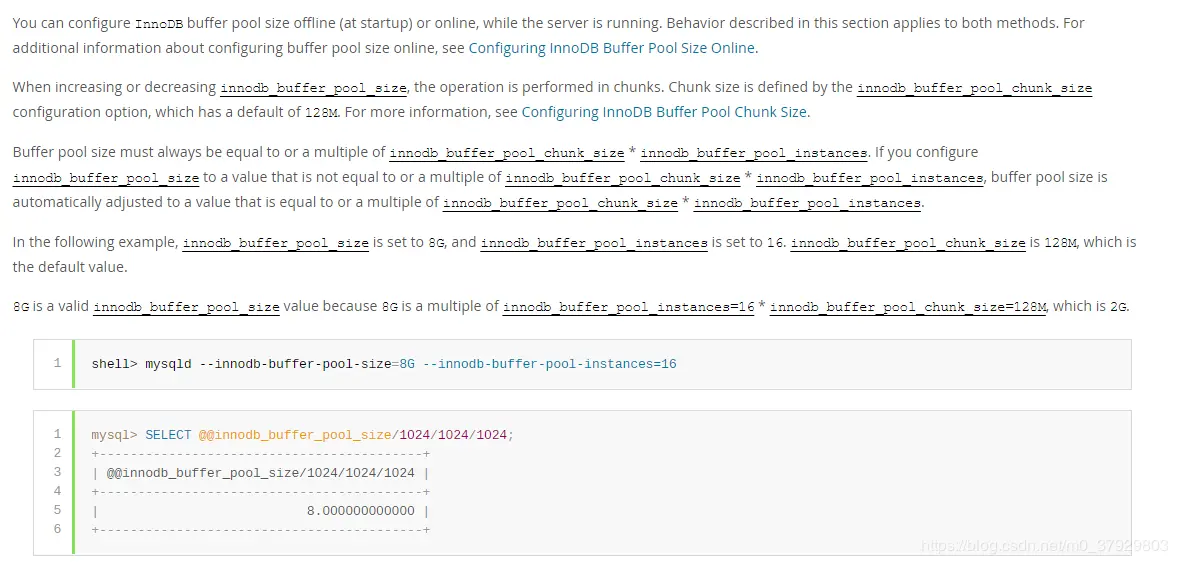Click innodb_buffer_pool_chunk_size before "is 128M, which is"
Viewport: 1178px width, 564px height.
tap(908, 243)
